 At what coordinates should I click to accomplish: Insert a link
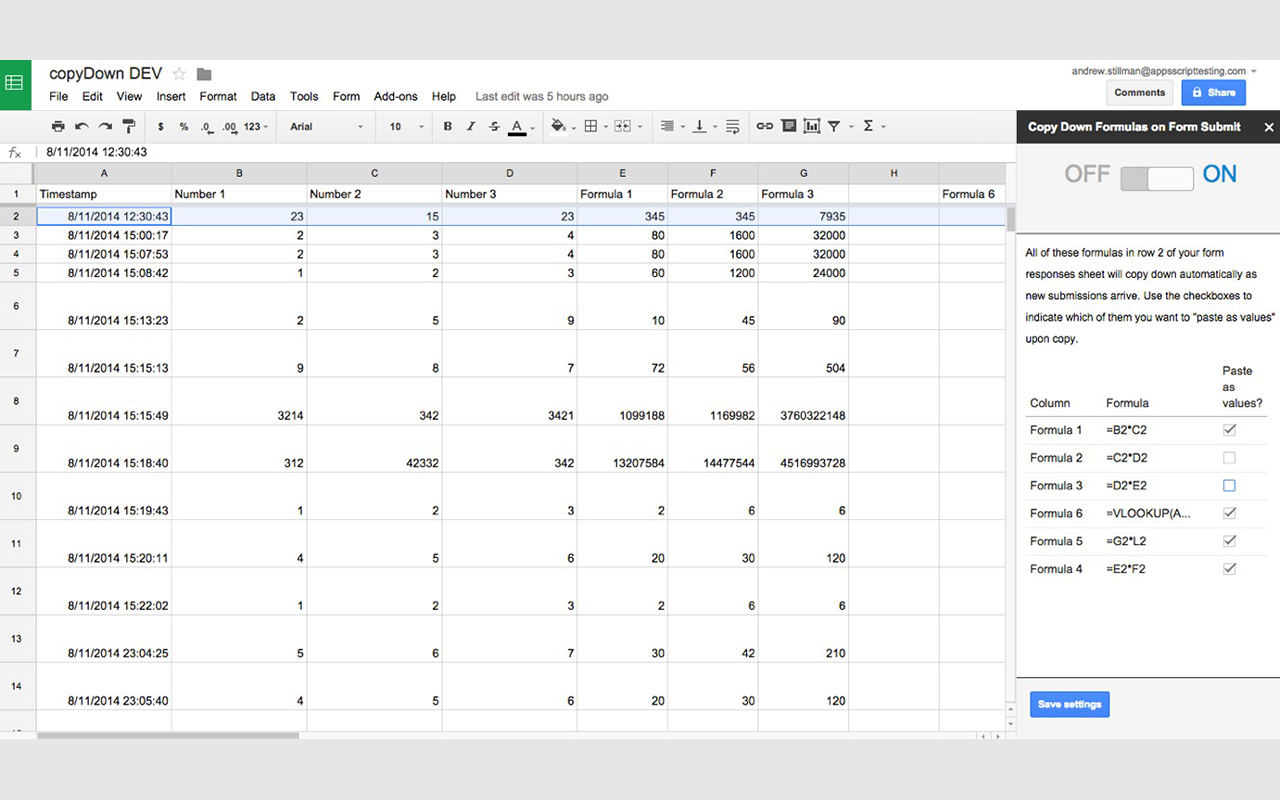[x=765, y=126]
